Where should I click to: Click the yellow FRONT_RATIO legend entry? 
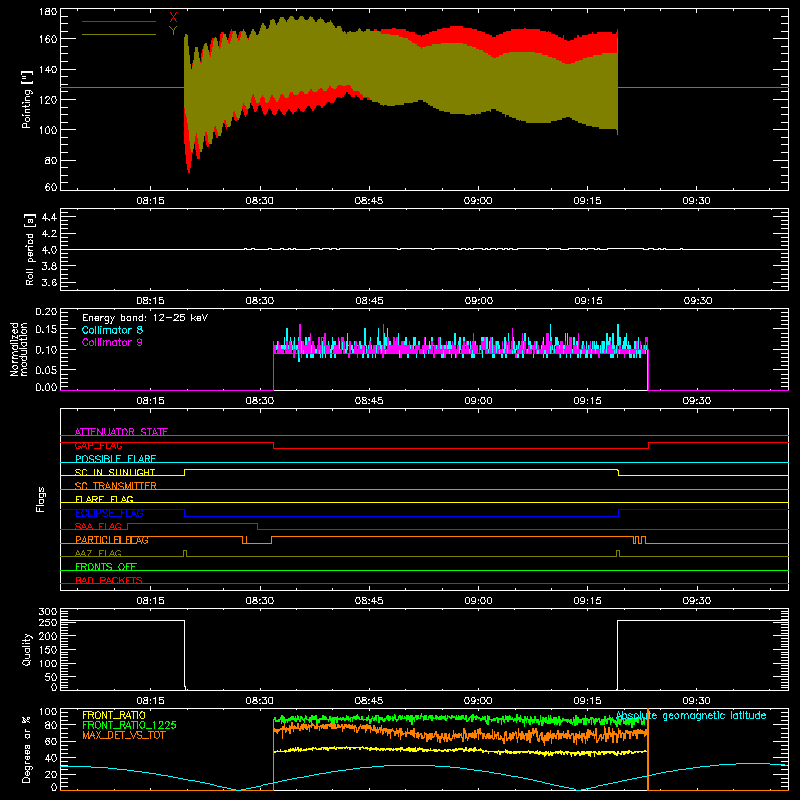coord(114,715)
